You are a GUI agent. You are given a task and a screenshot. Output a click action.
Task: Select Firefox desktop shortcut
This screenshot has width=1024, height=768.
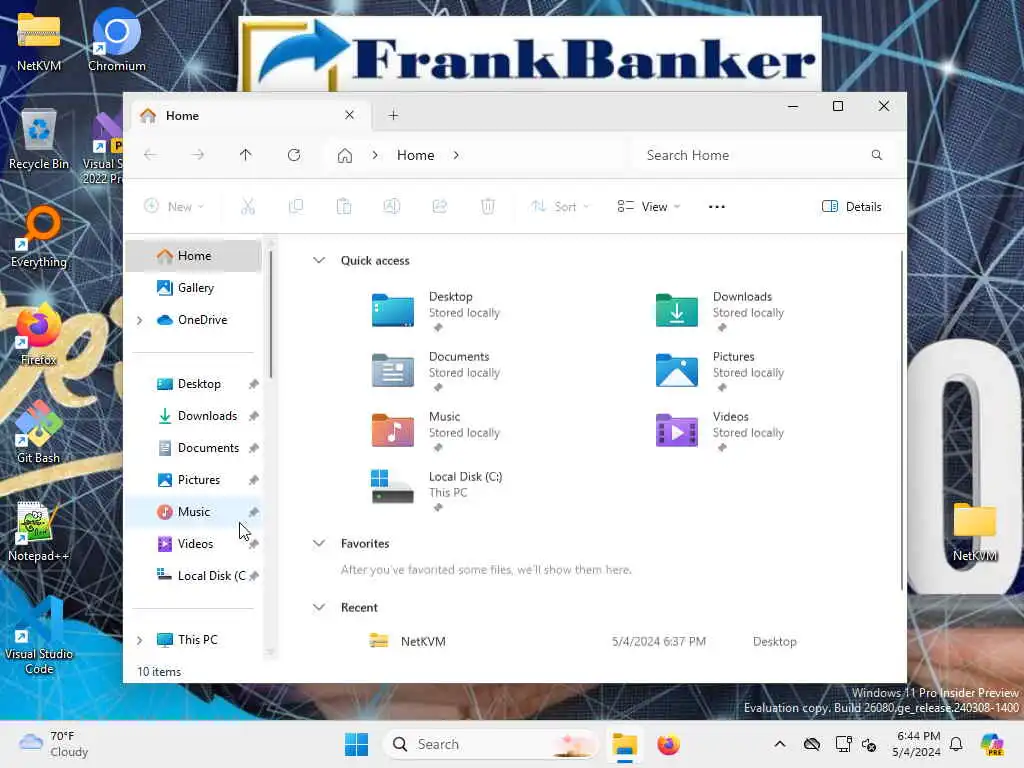[39, 335]
